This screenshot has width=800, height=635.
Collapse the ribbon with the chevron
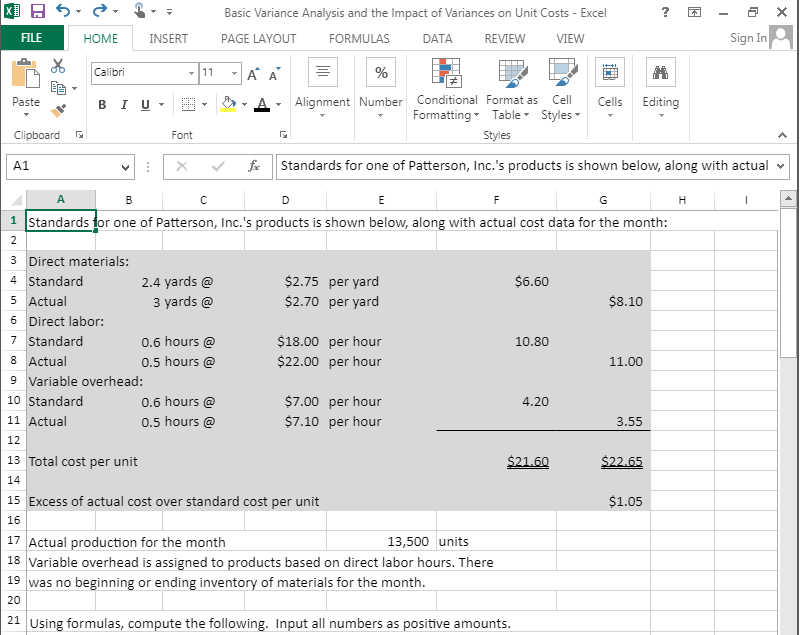(x=782, y=134)
